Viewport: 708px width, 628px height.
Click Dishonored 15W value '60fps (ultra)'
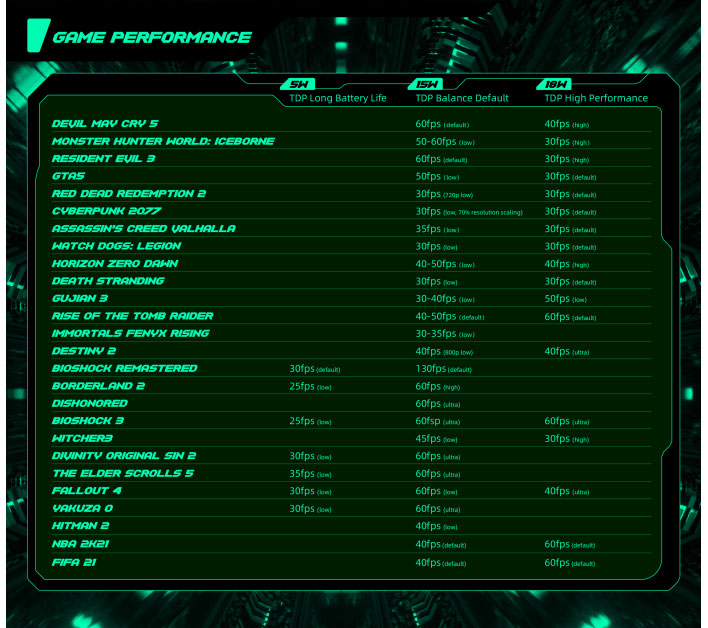point(438,404)
